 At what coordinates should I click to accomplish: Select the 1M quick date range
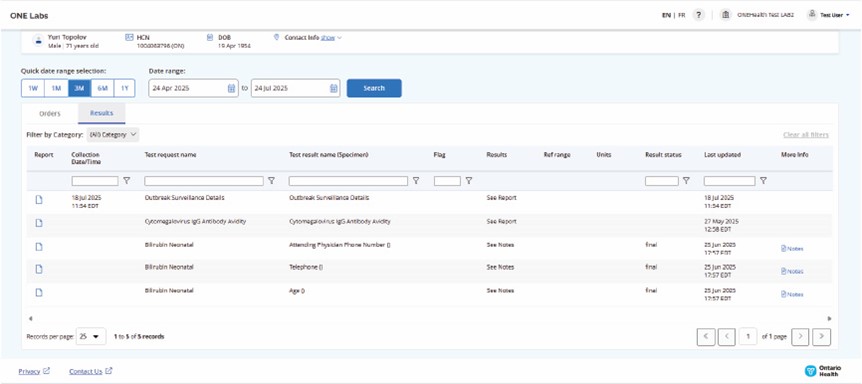56,88
